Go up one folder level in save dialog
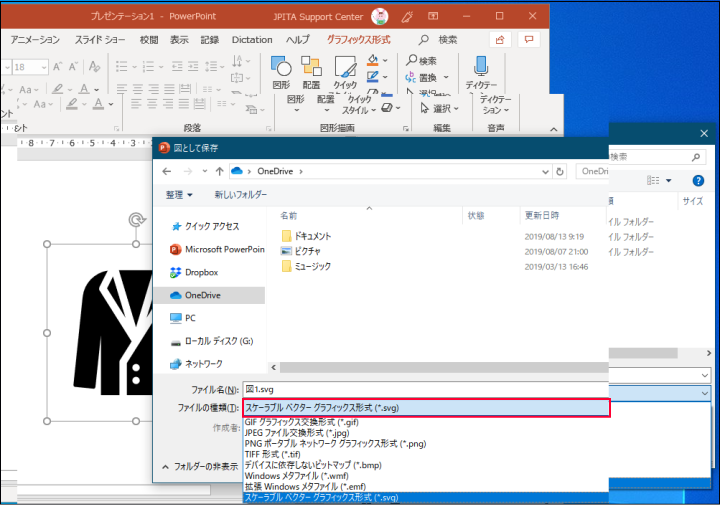 pyautogui.click(x=219, y=171)
